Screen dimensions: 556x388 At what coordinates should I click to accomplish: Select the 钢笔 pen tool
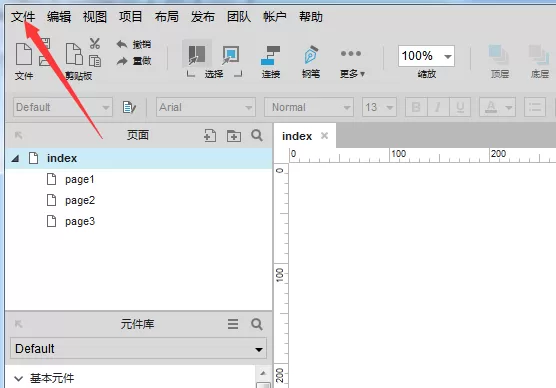coord(311,61)
